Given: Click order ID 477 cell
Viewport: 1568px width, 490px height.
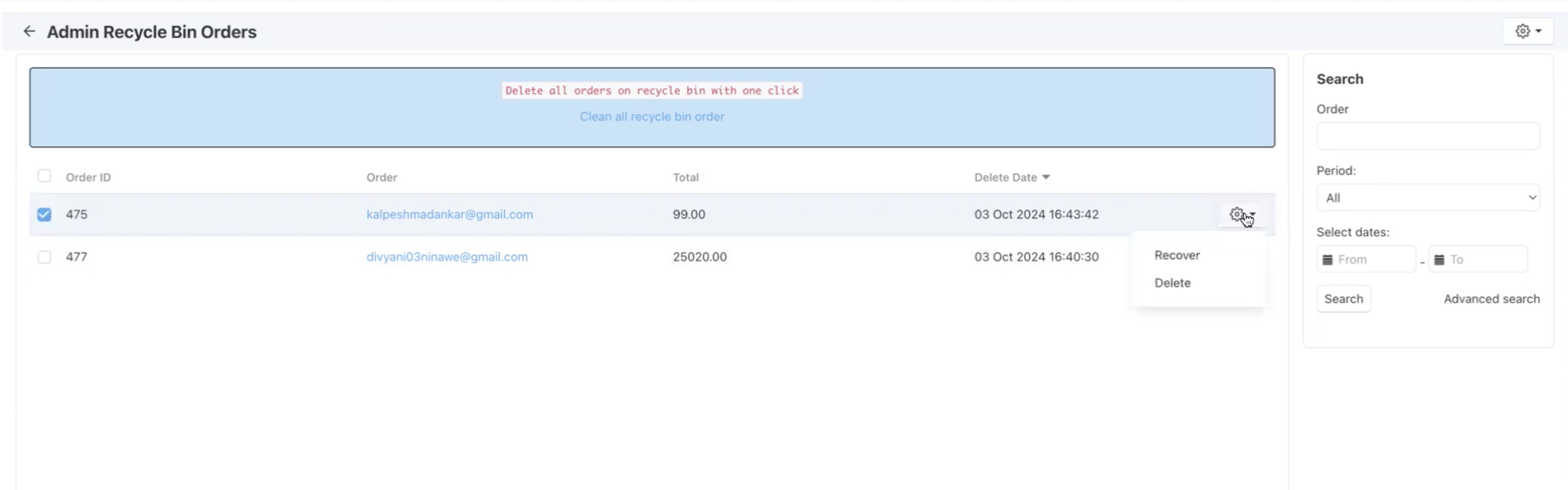Looking at the screenshot, I should coord(76,257).
